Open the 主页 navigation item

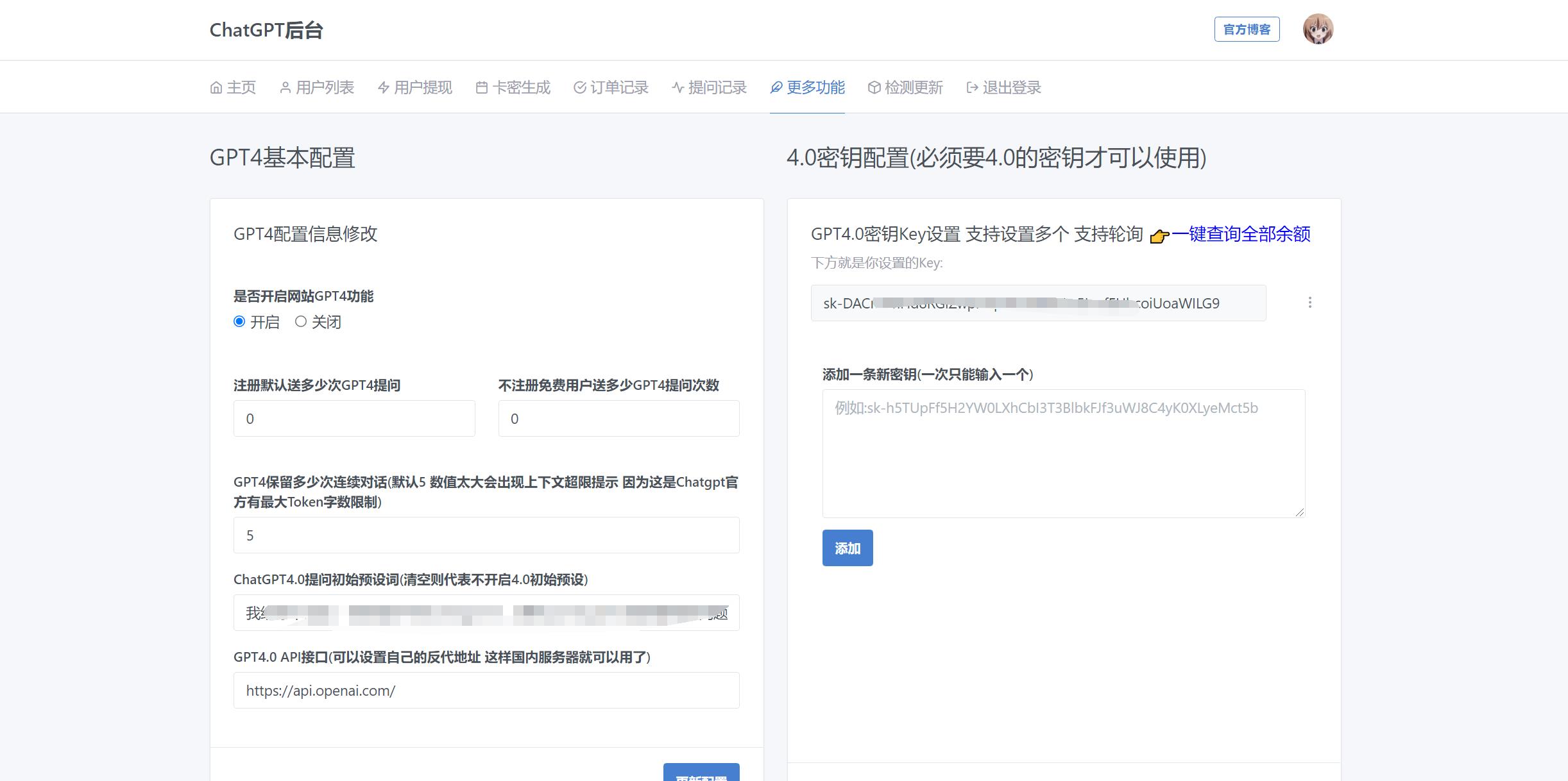[240, 87]
